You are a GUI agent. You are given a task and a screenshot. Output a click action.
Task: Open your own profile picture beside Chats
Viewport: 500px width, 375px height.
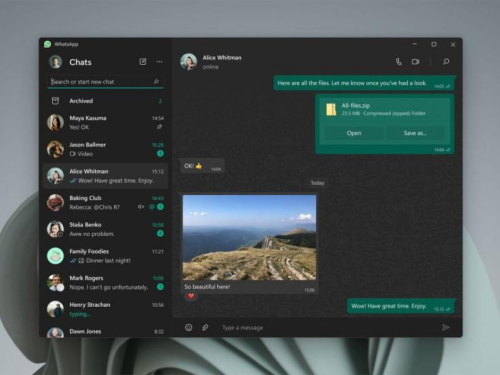coord(56,62)
